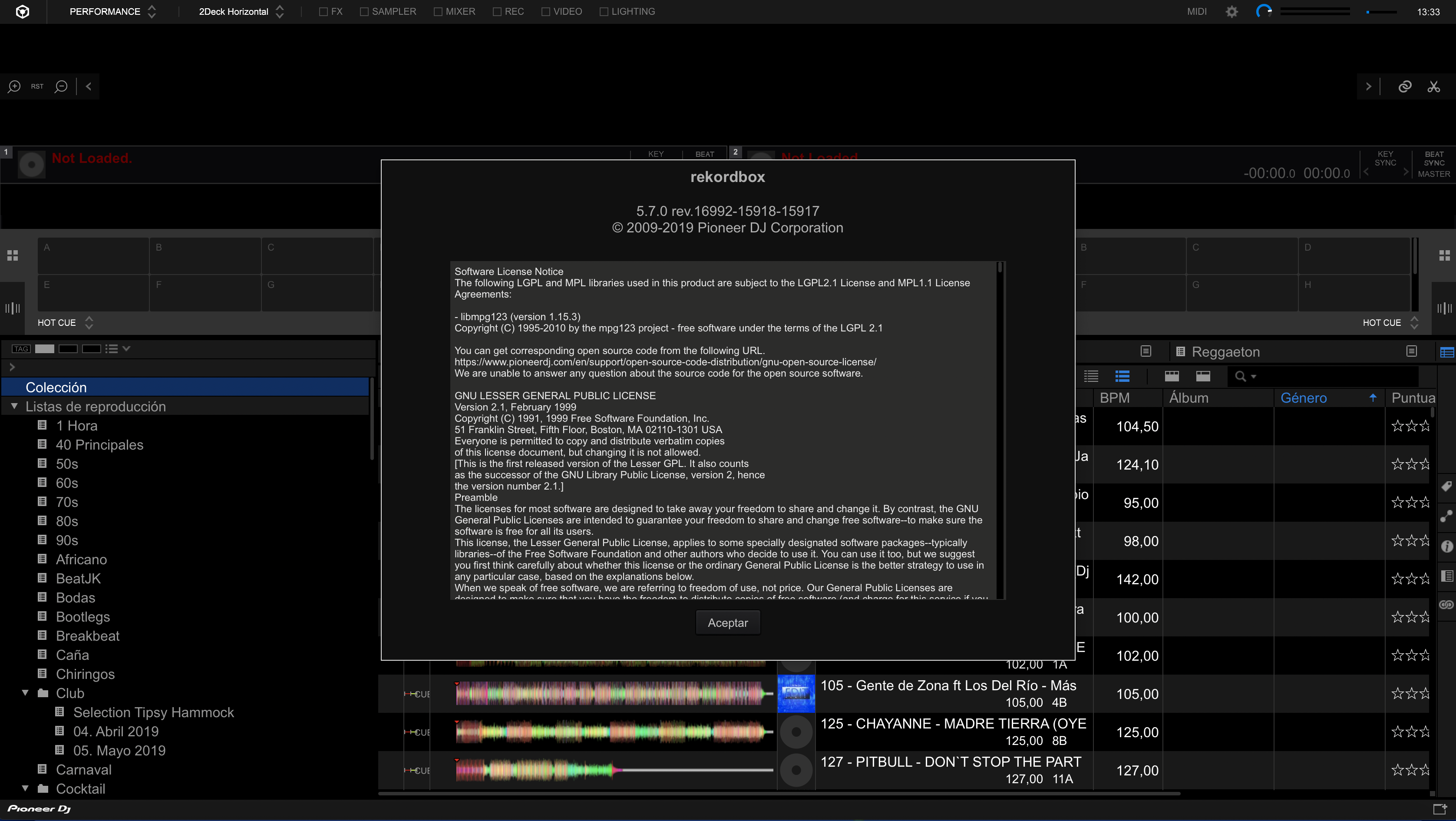Click the three-cell column layout icon

pyautogui.click(x=1172, y=376)
